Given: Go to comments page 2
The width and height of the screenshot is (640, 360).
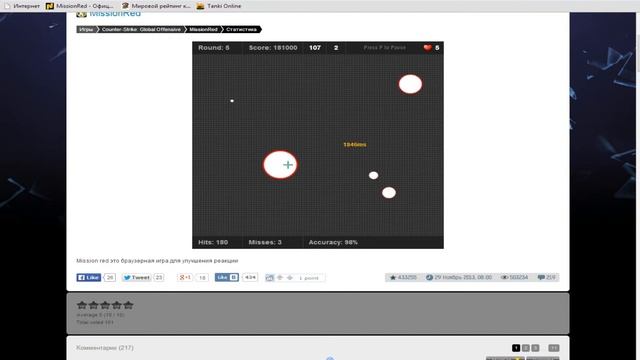Looking at the screenshot, I should click(526, 348).
